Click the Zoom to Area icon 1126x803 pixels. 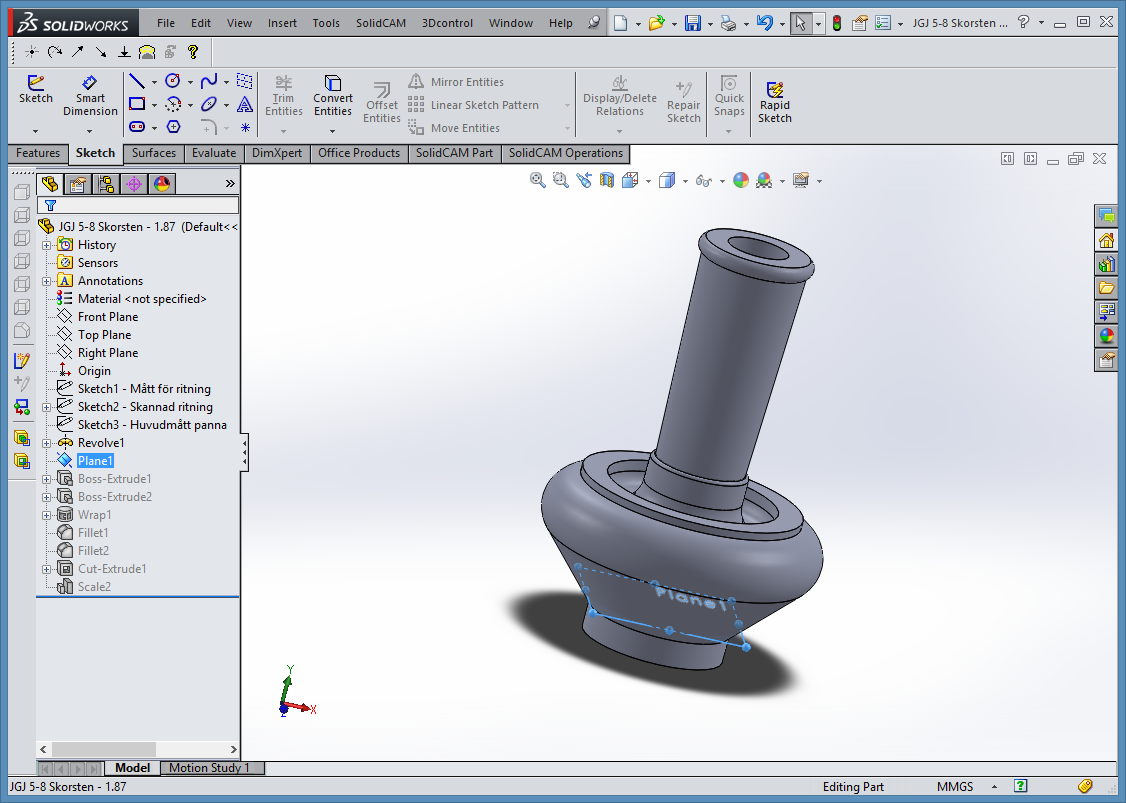(x=560, y=180)
